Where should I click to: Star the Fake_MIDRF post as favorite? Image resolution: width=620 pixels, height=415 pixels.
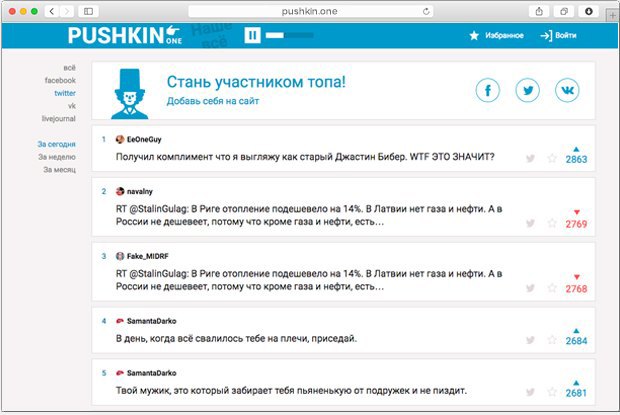(x=552, y=288)
